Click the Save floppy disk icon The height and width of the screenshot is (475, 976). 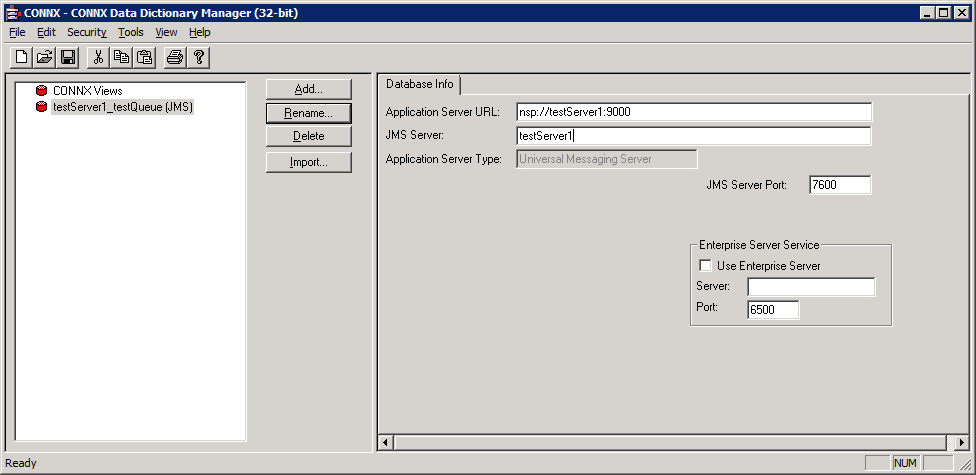point(67,57)
